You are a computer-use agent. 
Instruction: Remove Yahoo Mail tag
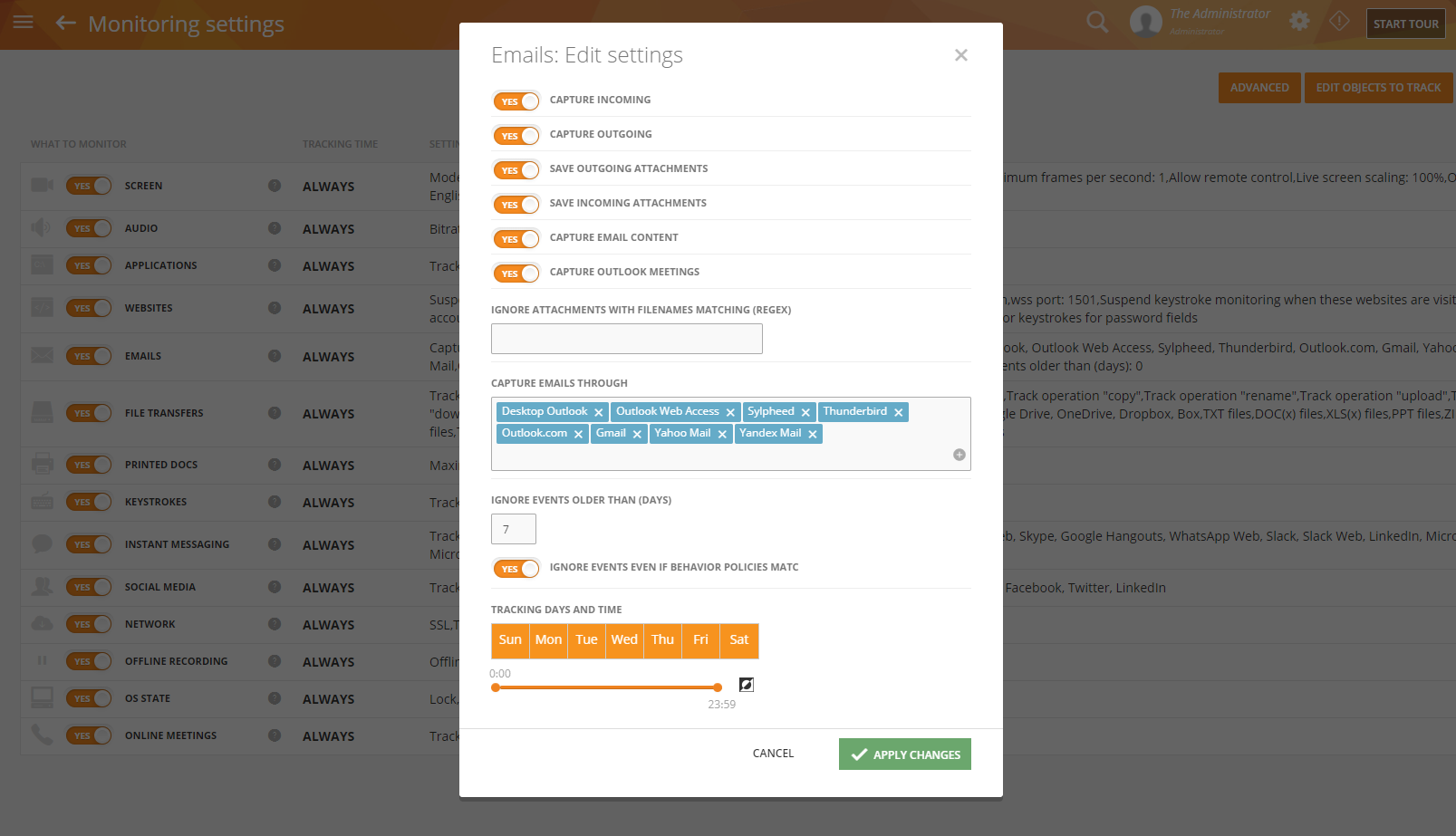(x=722, y=434)
